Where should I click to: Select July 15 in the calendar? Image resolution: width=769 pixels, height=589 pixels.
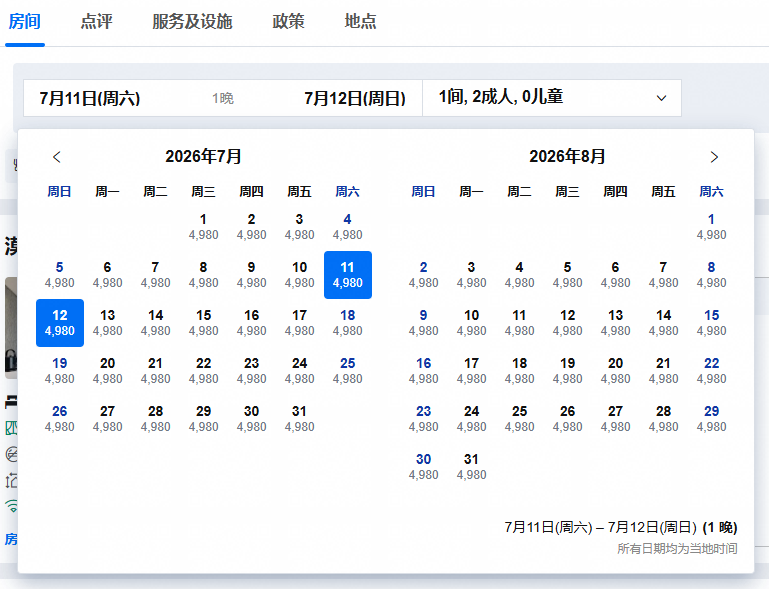203,323
